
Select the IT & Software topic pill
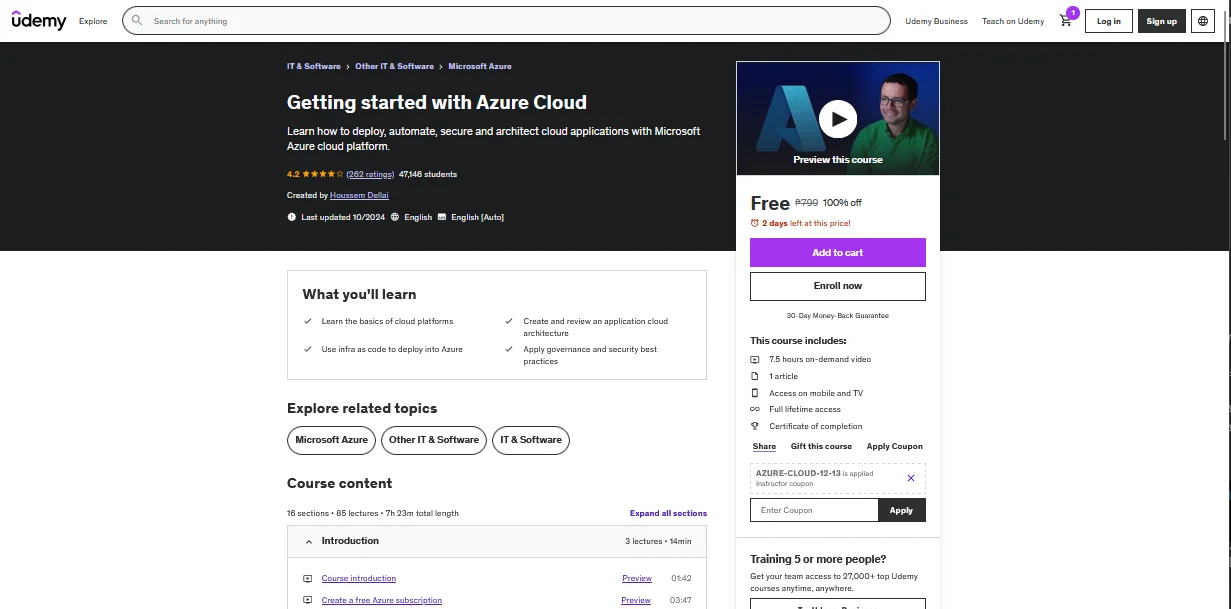(531, 440)
